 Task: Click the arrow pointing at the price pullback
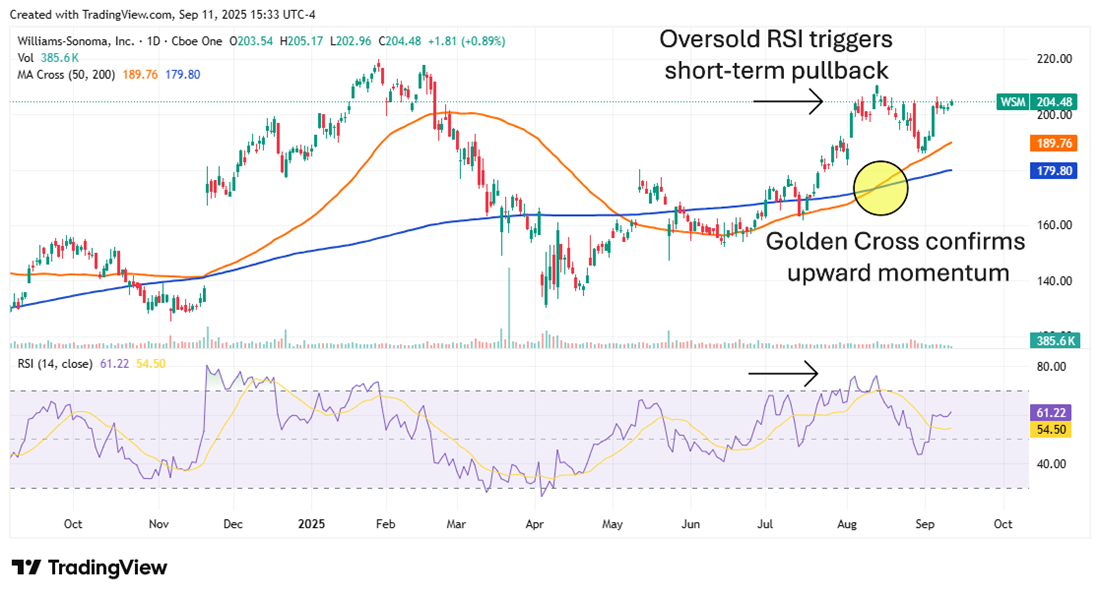click(785, 100)
